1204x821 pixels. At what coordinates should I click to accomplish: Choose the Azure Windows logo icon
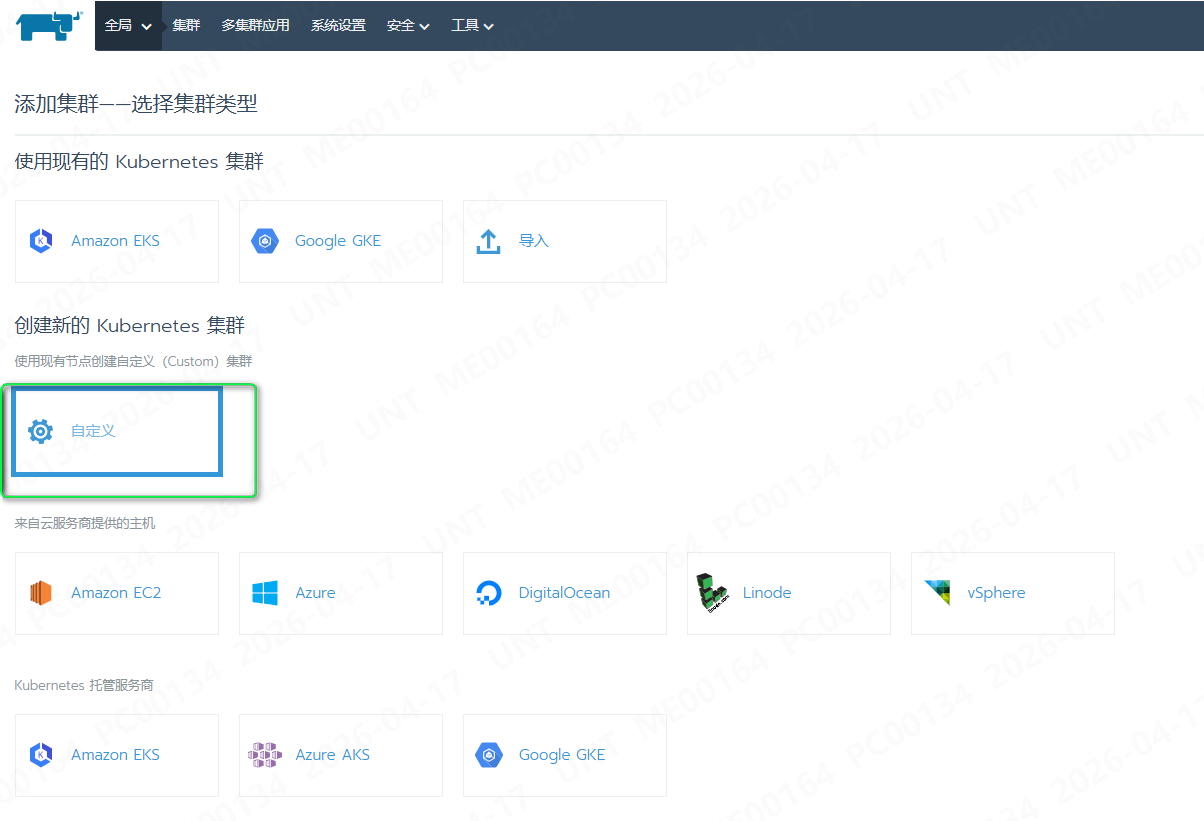pyautogui.click(x=265, y=593)
